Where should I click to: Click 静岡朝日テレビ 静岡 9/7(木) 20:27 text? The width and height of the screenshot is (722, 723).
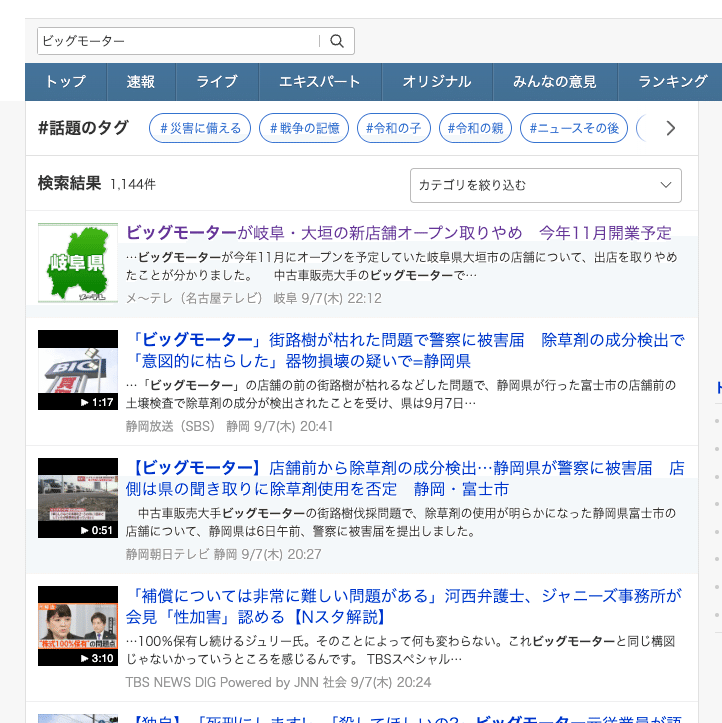pyautogui.click(x=223, y=554)
